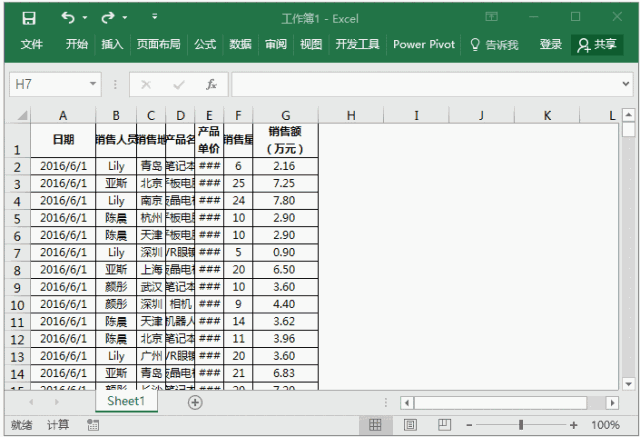Image resolution: width=640 pixels, height=437 pixels.
Task: Undo the last action
Action: [68, 18]
